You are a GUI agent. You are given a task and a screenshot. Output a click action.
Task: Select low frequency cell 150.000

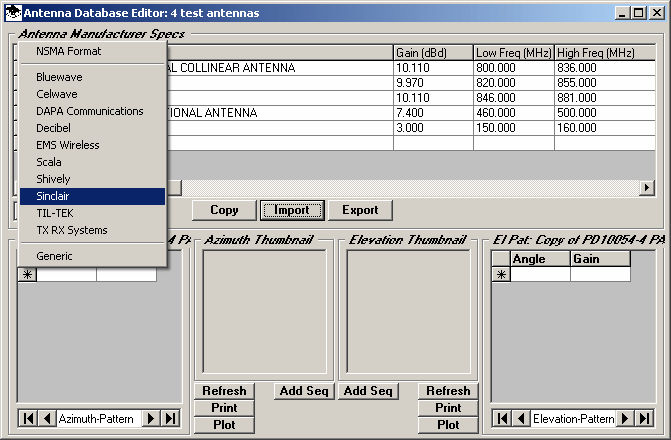click(514, 128)
